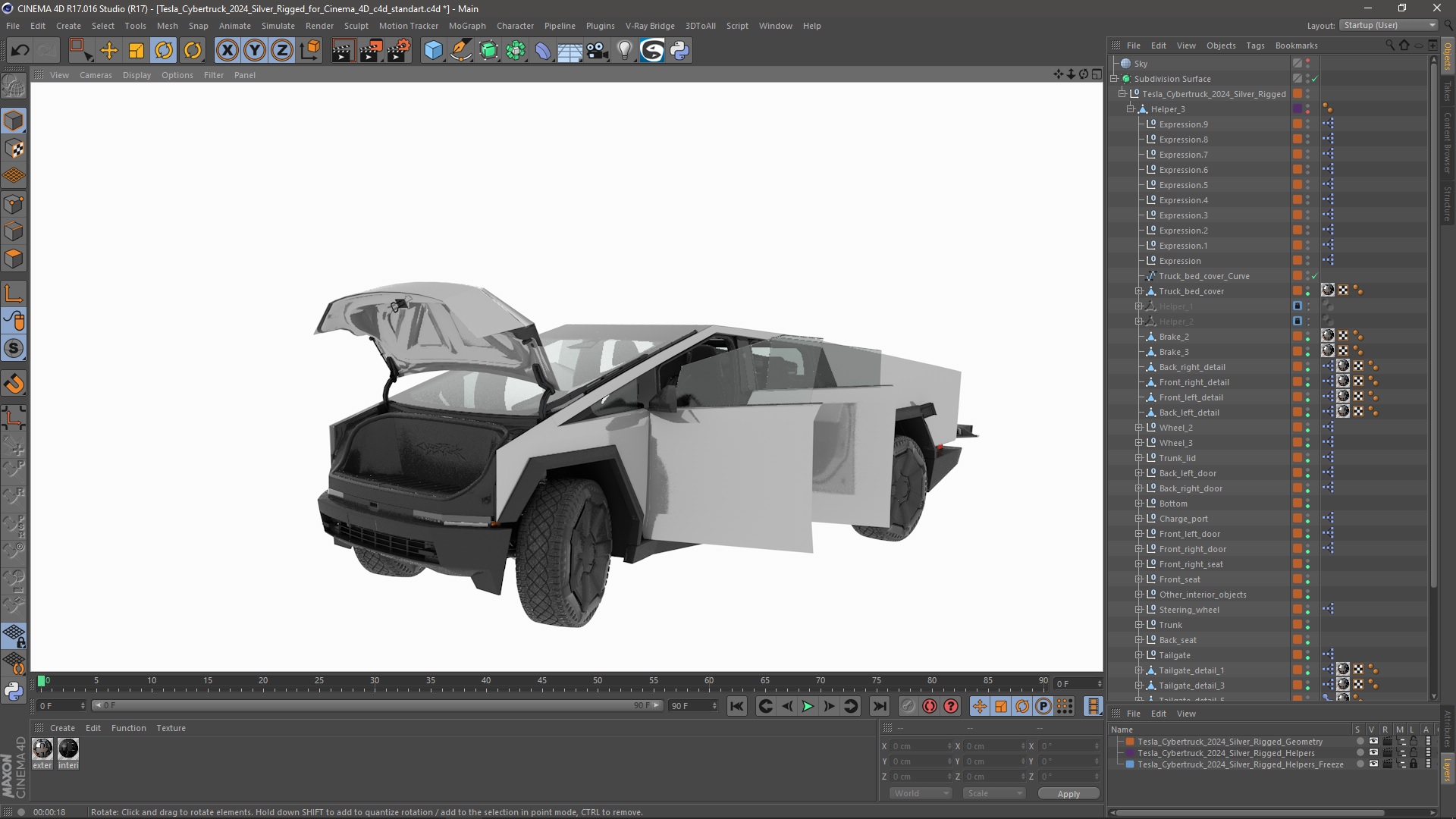This screenshot has width=1456, height=819.
Task: Select the exter material thumbnail
Action: (42, 749)
